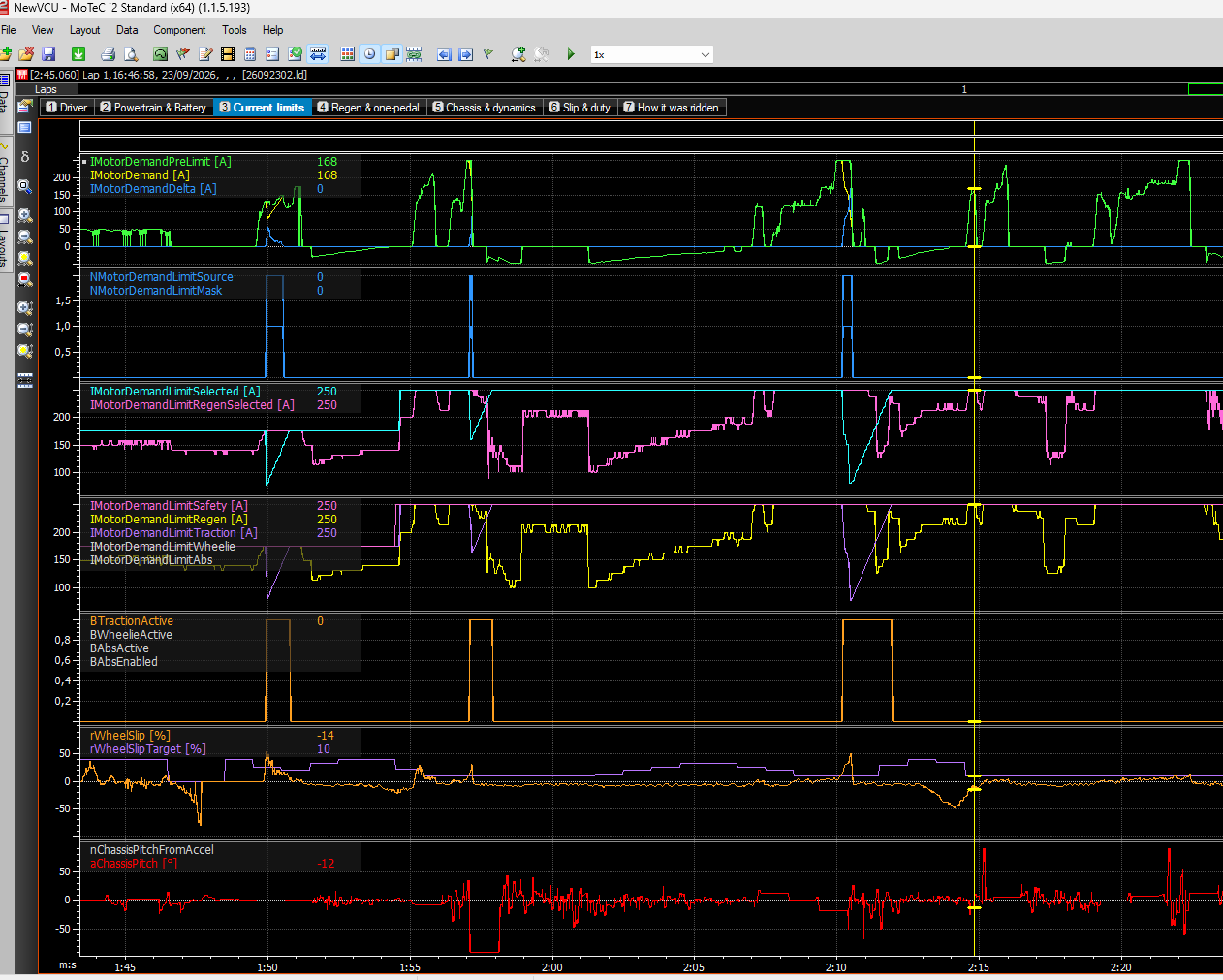Viewport: 1223px width, 980px height.
Task: Open the Help menu
Action: coord(273,30)
